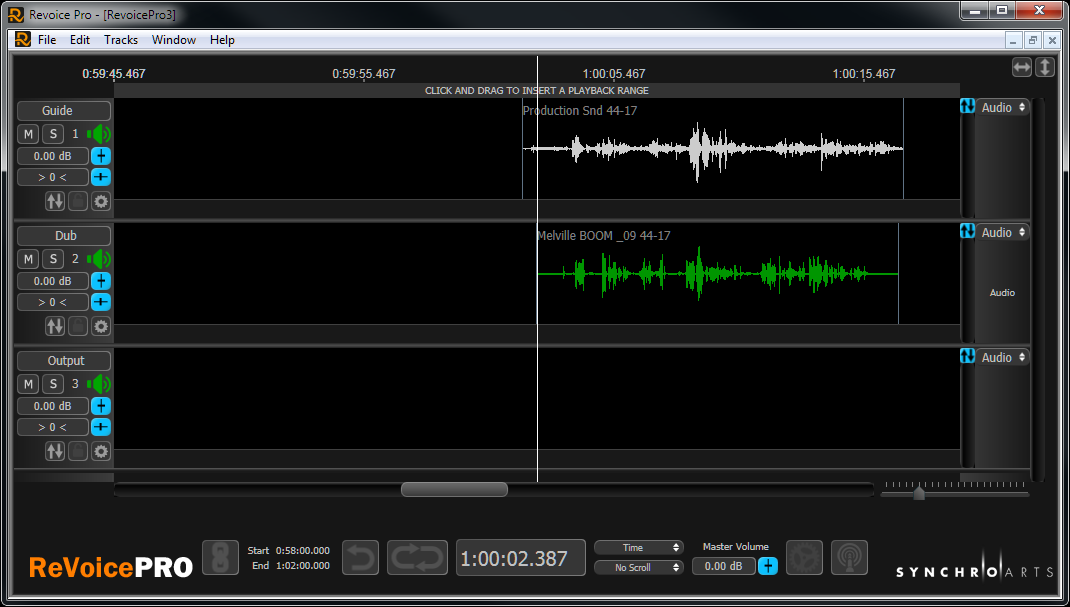Click the Dub track up-down arrows icon
Image resolution: width=1070 pixels, height=607 pixels.
pyautogui.click(x=55, y=326)
